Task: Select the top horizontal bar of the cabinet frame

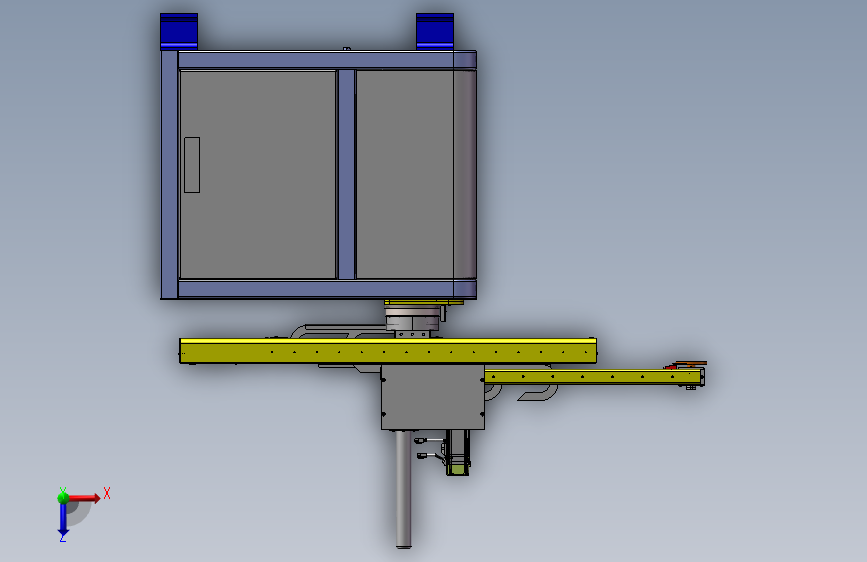Action: (x=326, y=60)
